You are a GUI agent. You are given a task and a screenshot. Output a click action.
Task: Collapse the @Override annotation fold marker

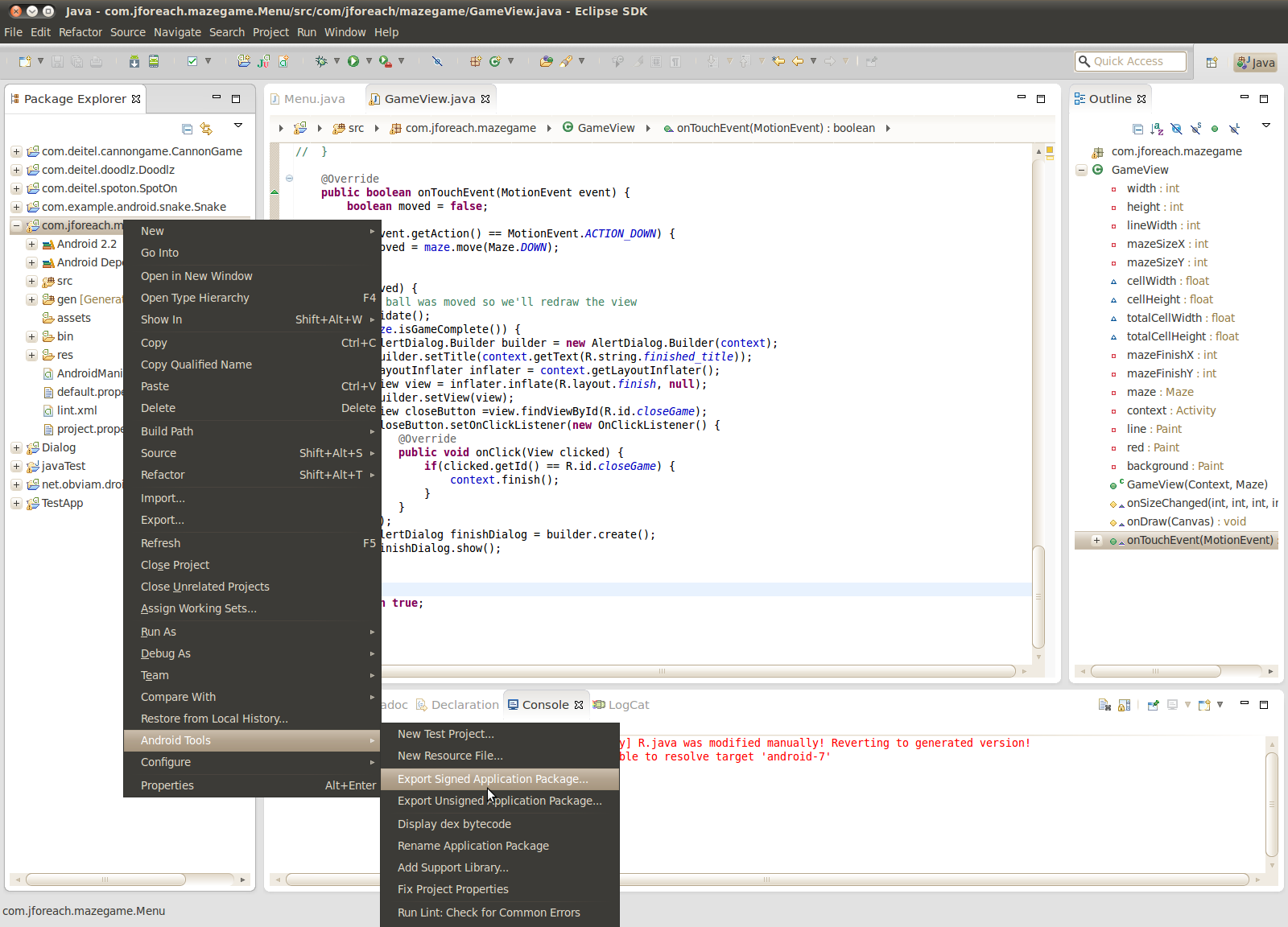click(289, 179)
